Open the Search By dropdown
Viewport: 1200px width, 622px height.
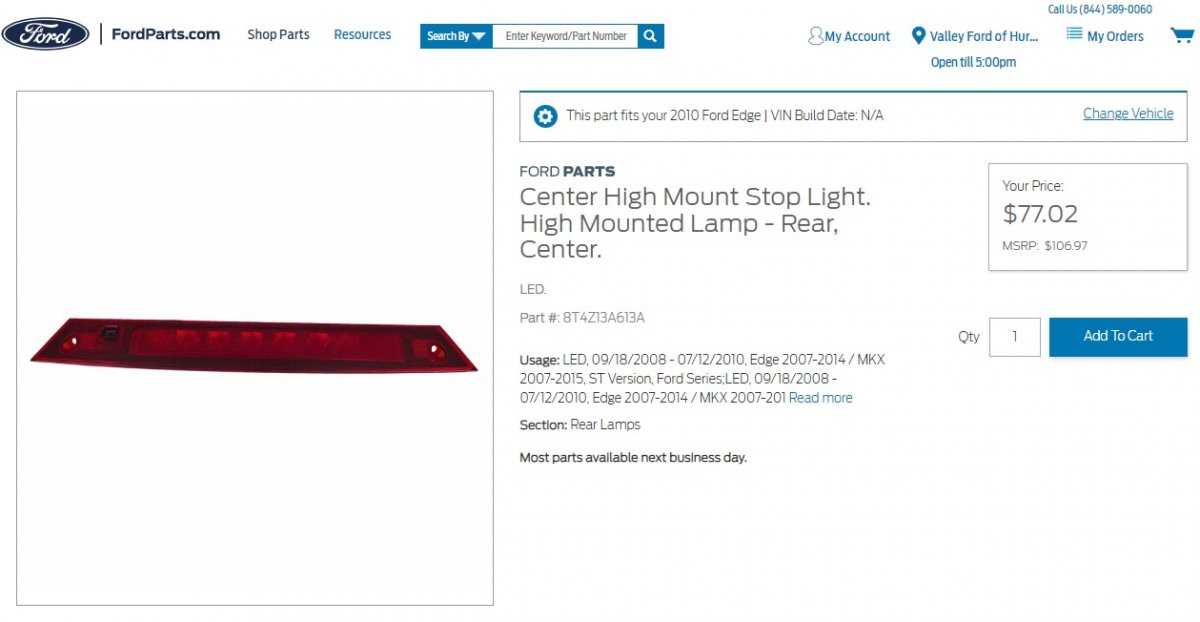pos(456,36)
